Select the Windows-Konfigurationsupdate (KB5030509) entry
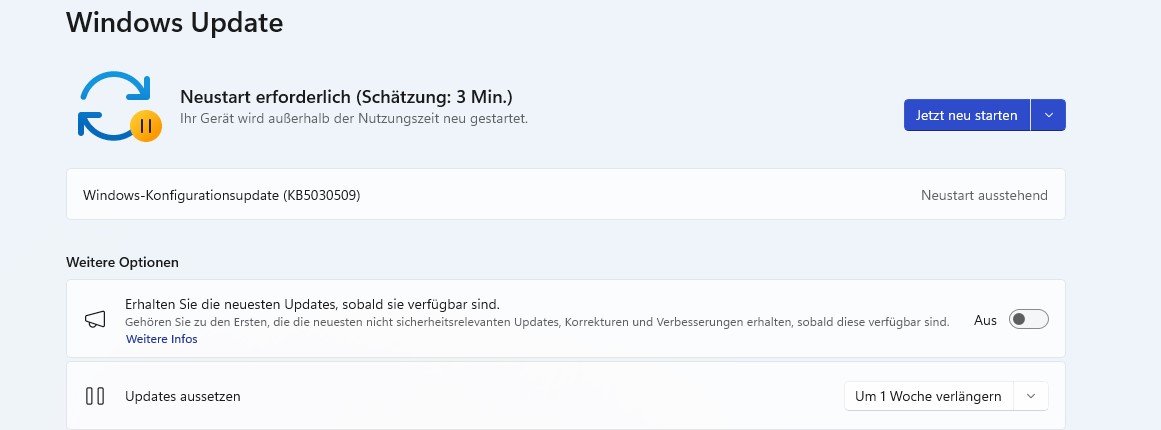1161x430 pixels. [x=566, y=195]
